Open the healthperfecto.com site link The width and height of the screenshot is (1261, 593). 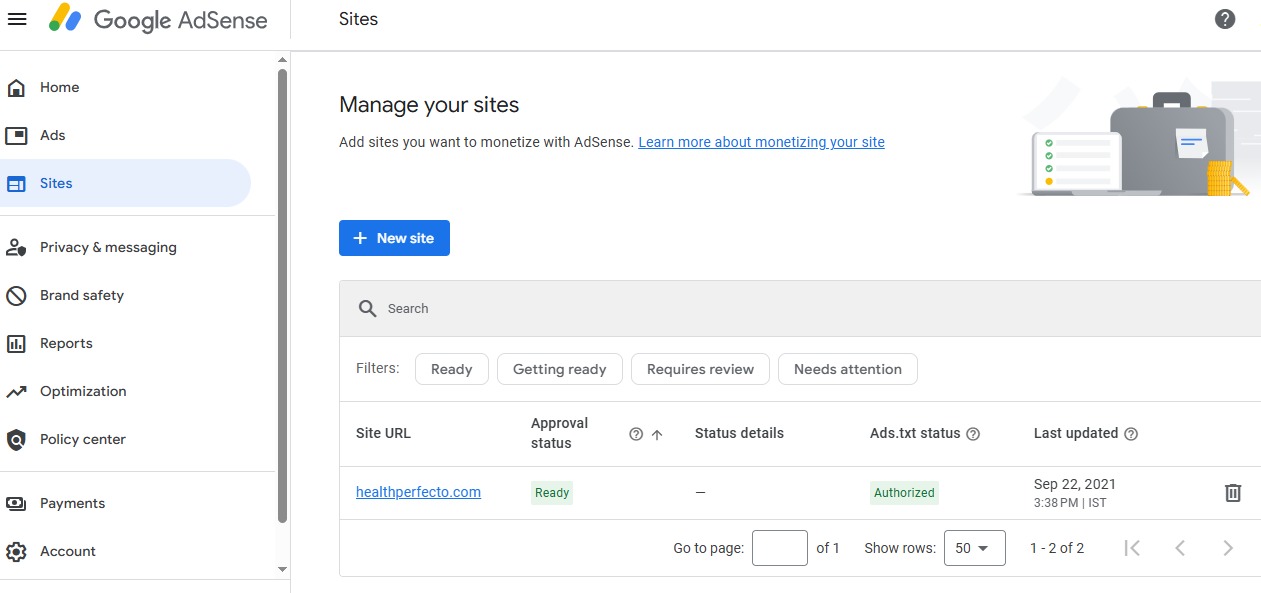point(418,492)
